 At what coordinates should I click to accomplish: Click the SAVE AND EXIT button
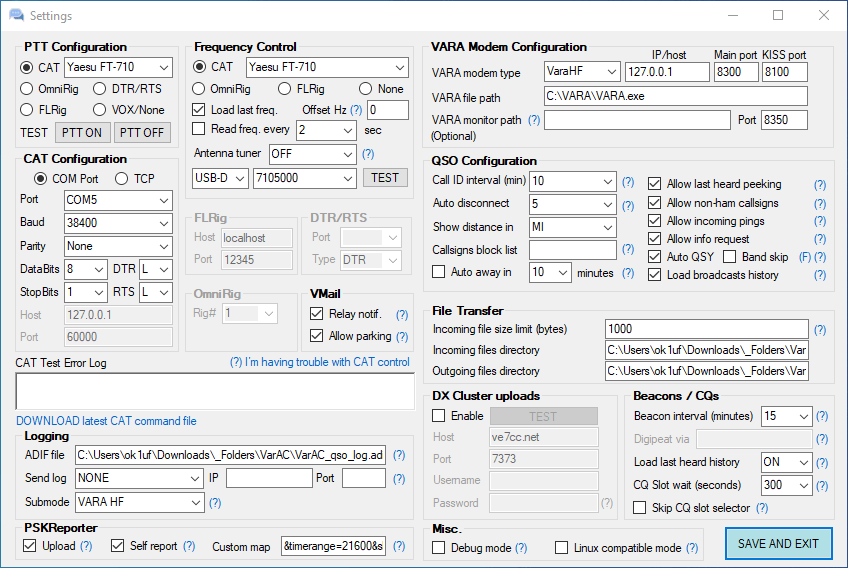777,544
